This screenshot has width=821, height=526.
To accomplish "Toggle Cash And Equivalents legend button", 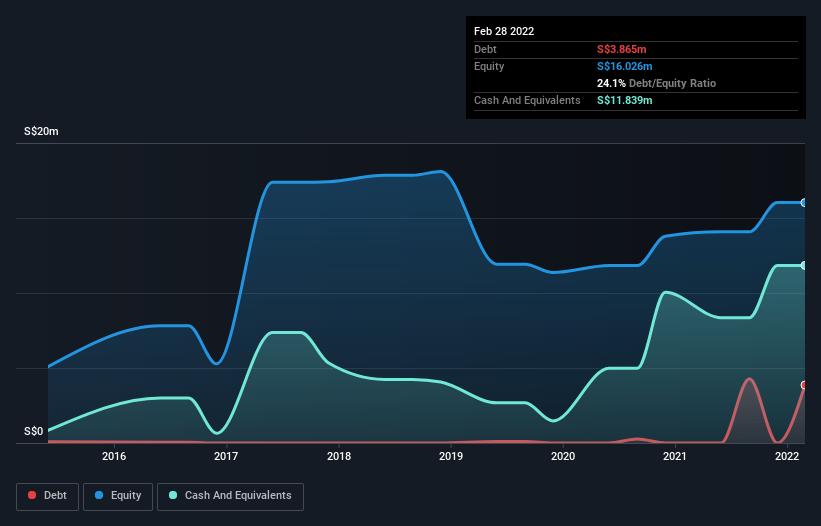I will [230, 496].
